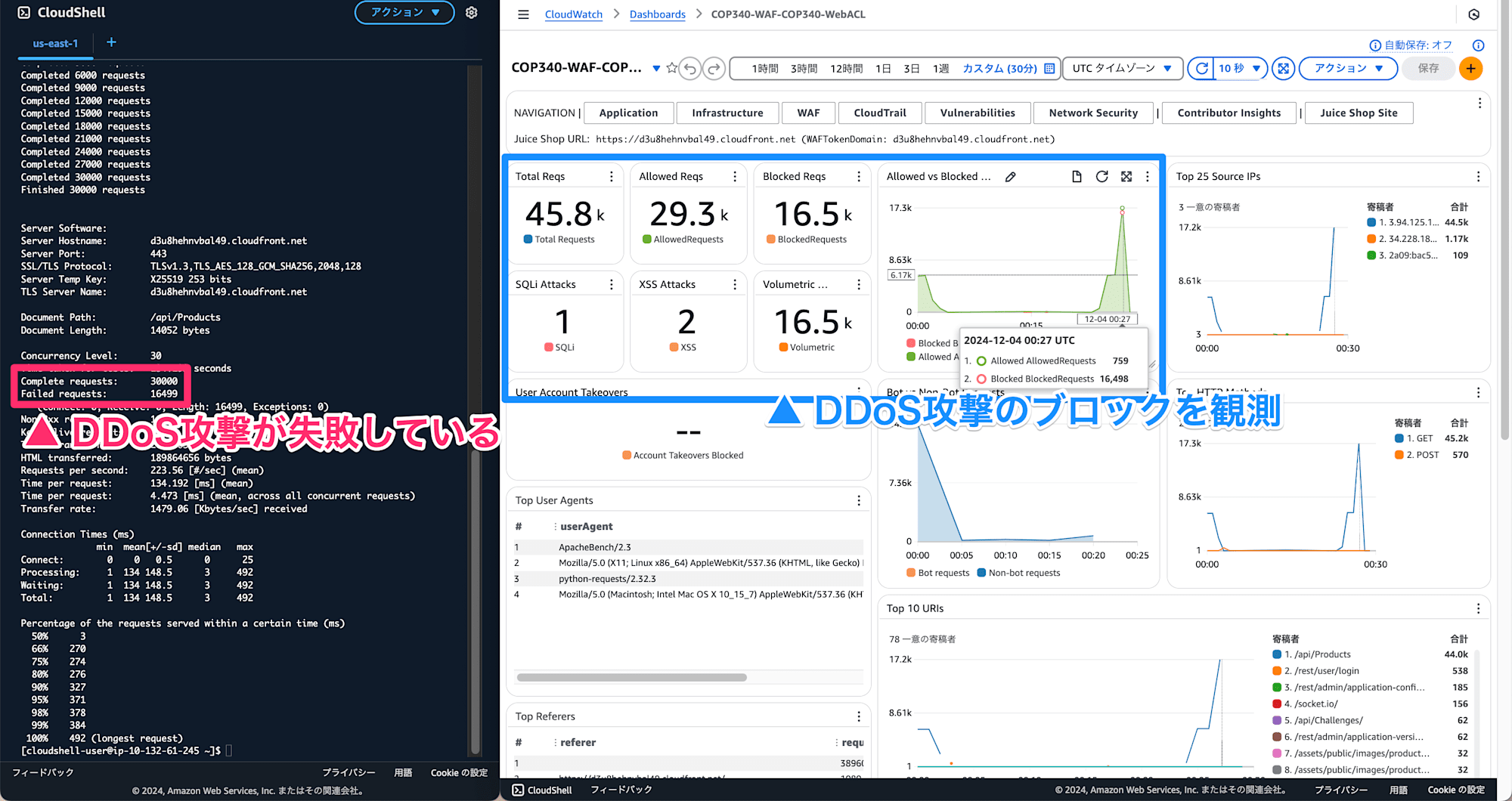Viewport: 1512px width, 801px height.
Task: Open the WAF navigation button
Action: coord(808,113)
